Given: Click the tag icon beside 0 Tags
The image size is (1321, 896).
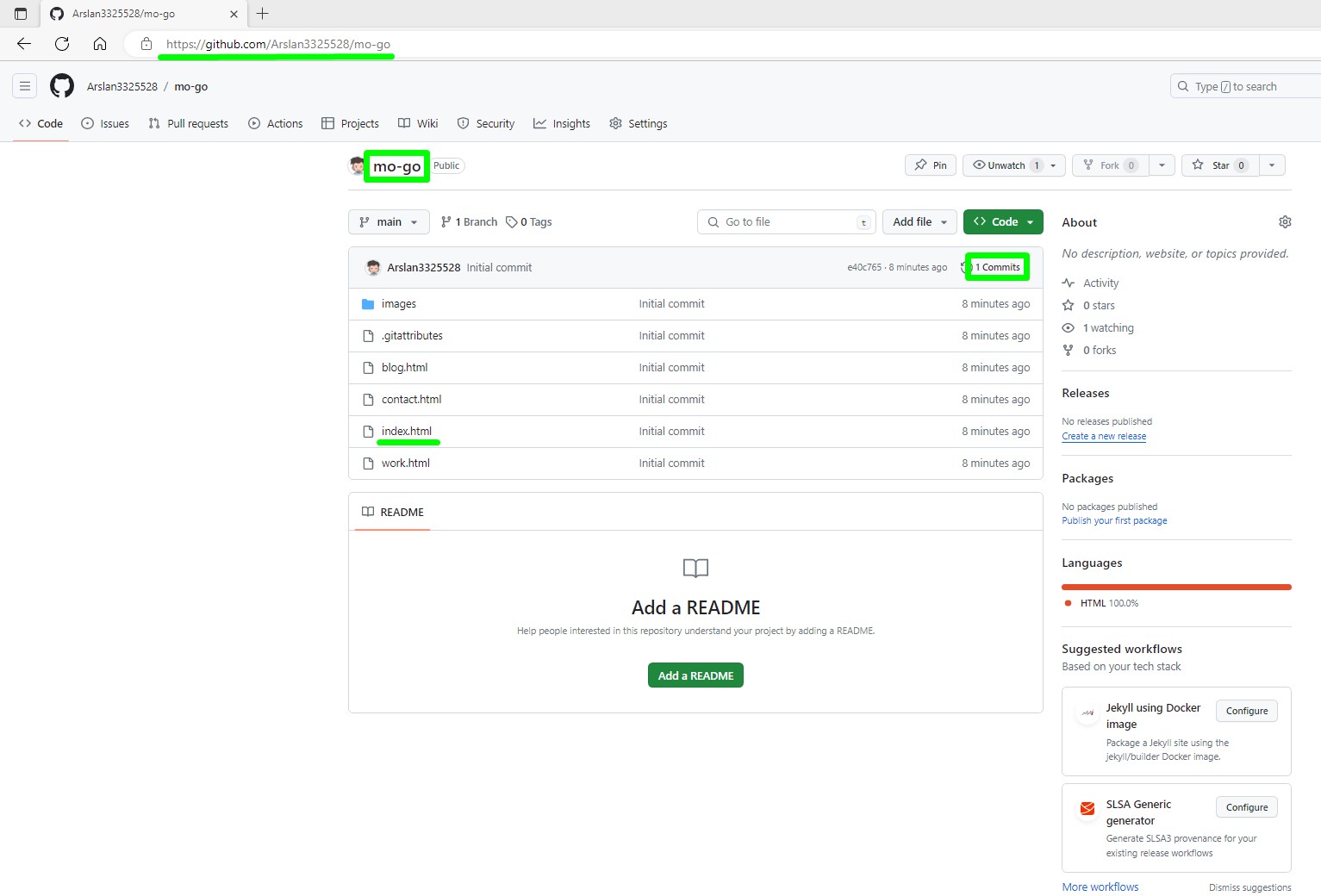Looking at the screenshot, I should pyautogui.click(x=511, y=222).
